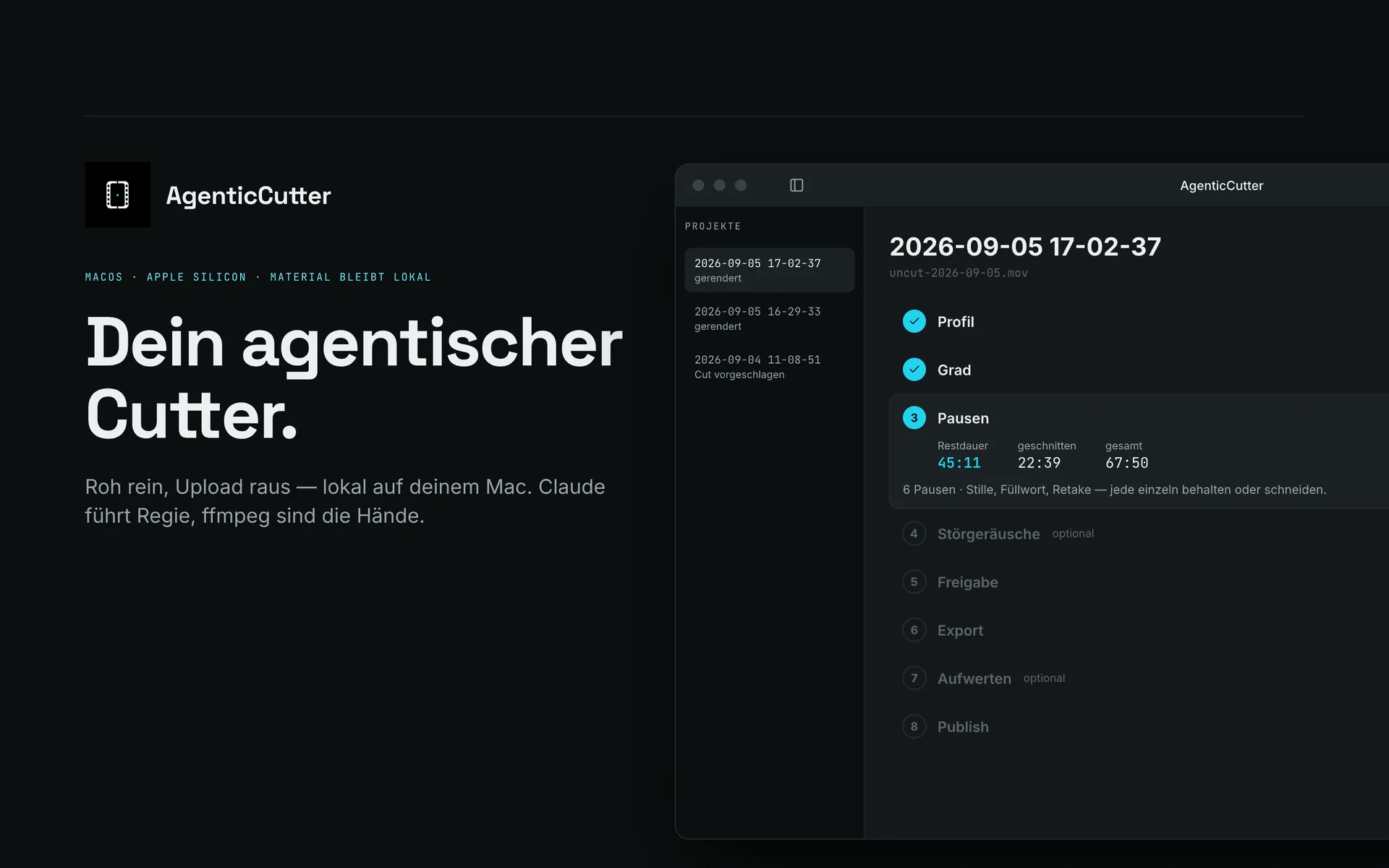
Task: Click the red close window dot
Action: [x=698, y=185]
